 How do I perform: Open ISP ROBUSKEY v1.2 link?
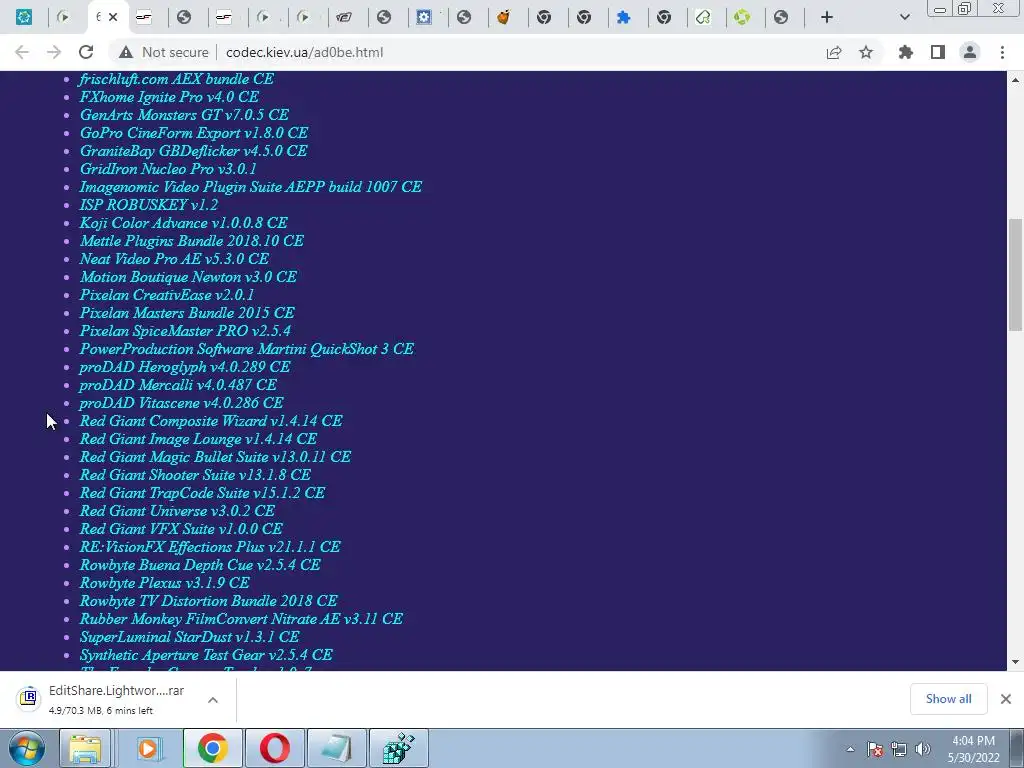point(149,204)
